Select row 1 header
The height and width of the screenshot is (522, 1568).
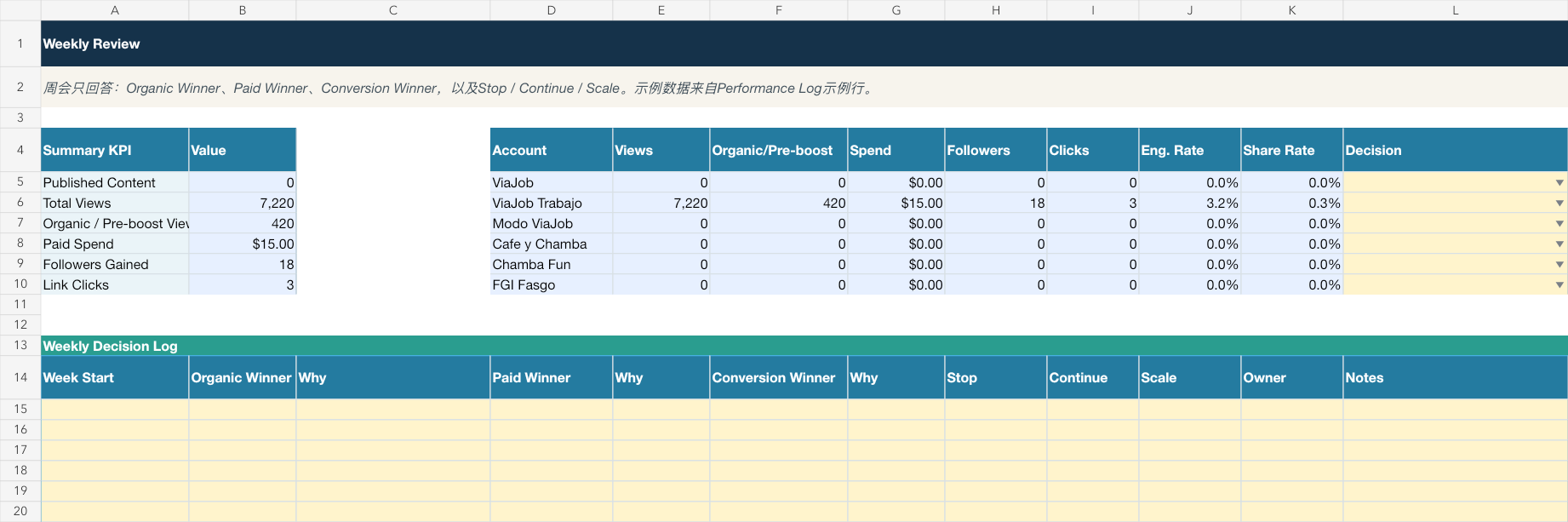[20, 43]
